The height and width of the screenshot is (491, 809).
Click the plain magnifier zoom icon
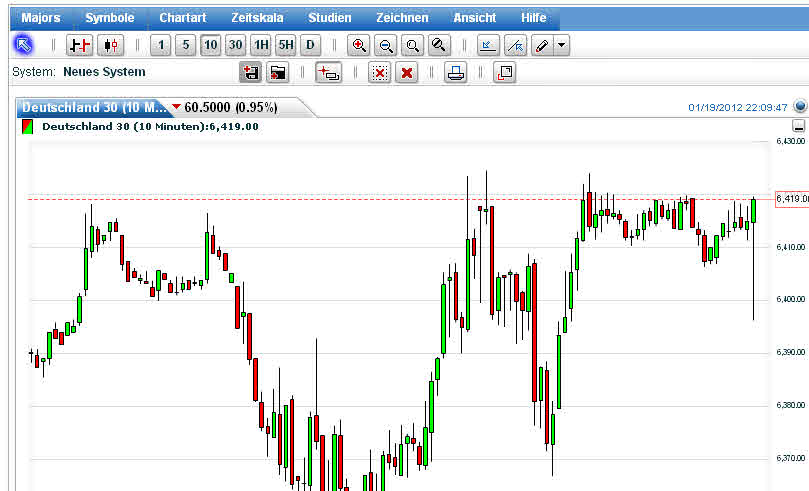click(x=412, y=45)
